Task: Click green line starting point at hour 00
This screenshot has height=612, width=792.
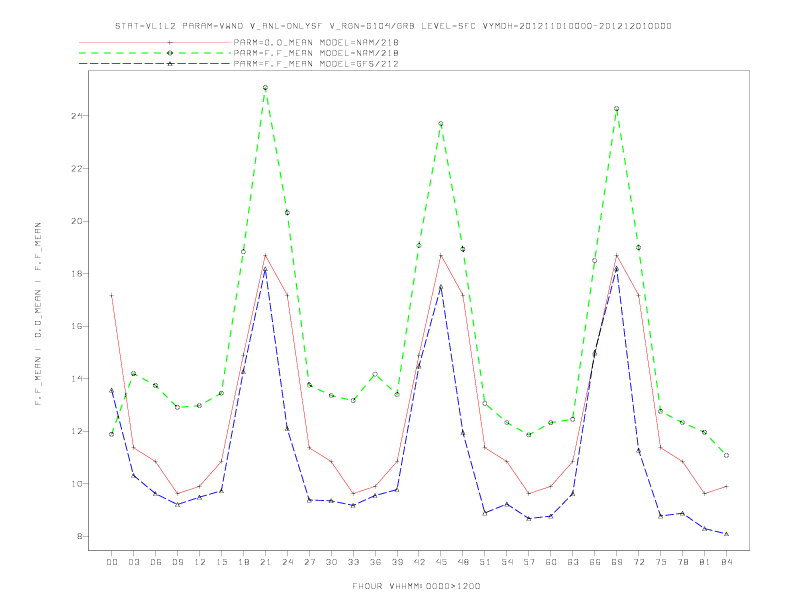Action: (112, 434)
